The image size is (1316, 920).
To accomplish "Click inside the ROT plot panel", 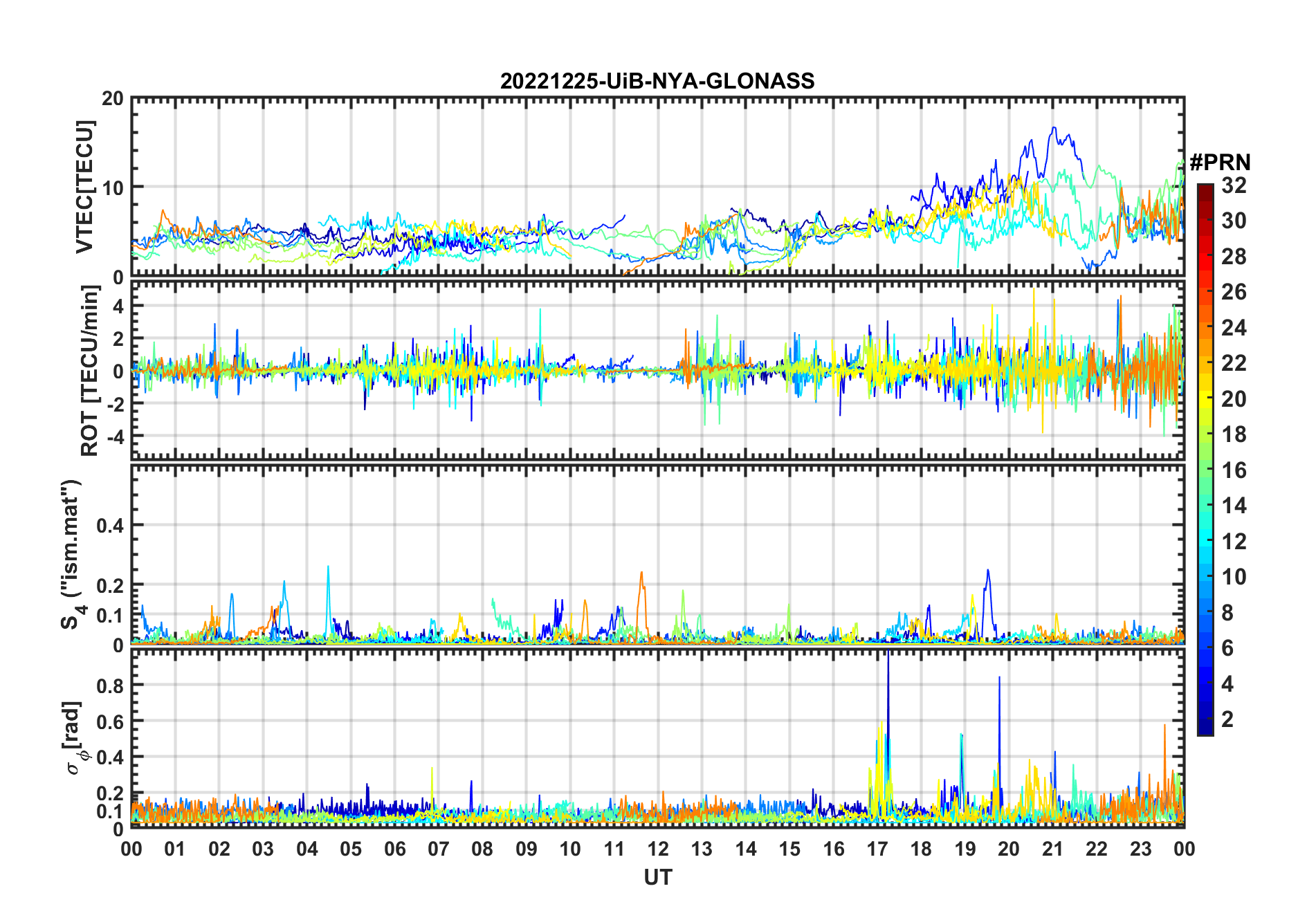I will [658, 370].
